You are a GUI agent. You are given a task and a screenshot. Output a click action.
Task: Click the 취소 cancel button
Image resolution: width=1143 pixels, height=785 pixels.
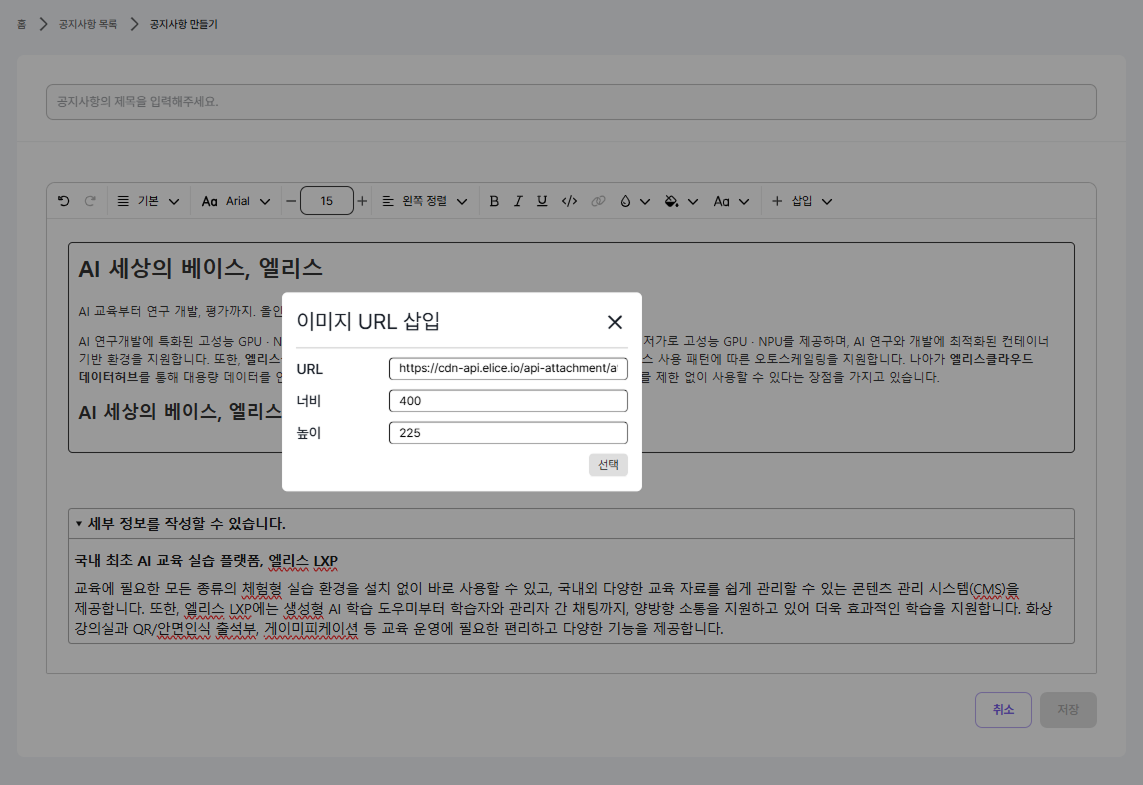coord(1003,710)
